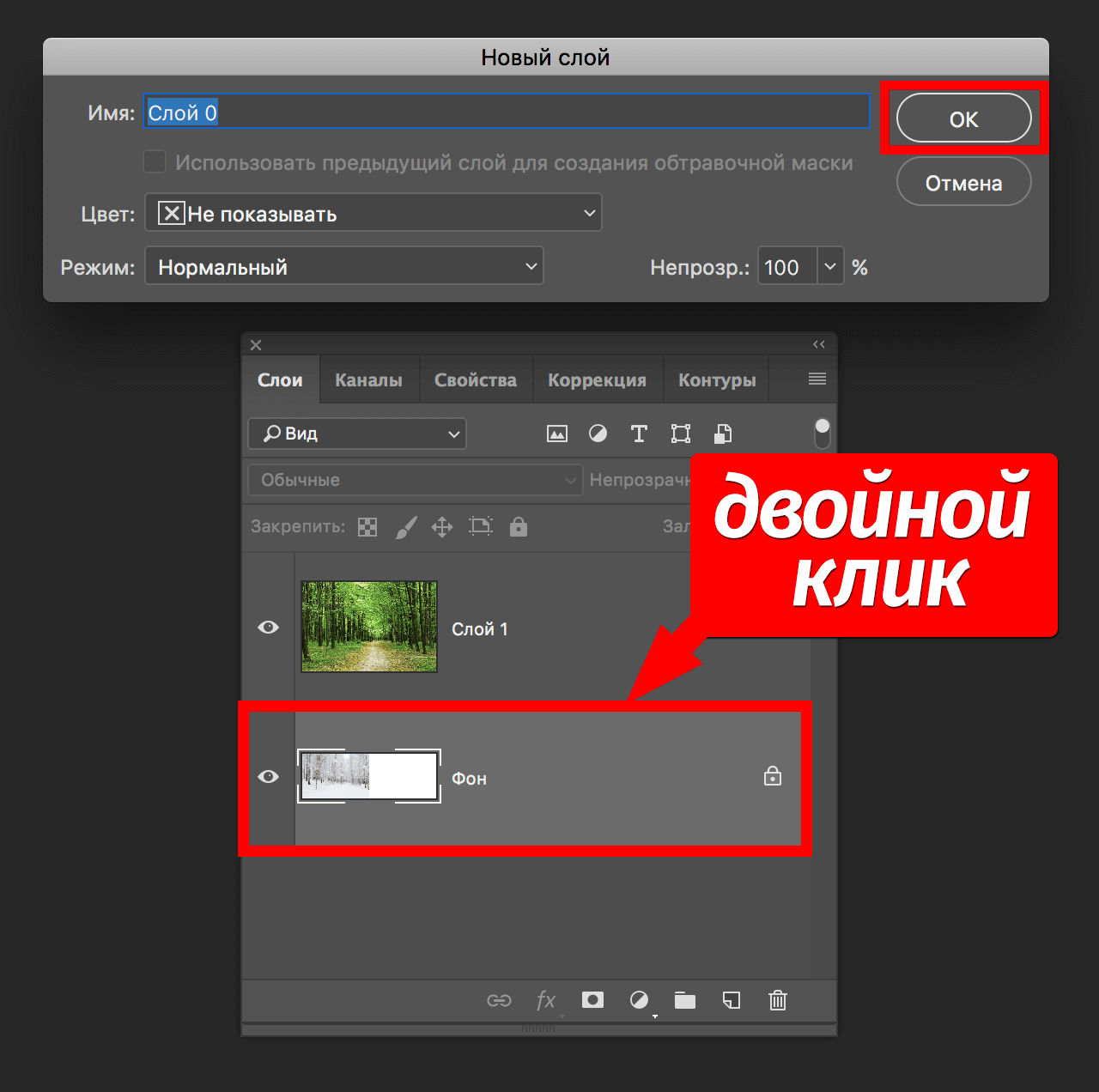Click the layer name input field
1099x1092 pixels.
point(507,112)
